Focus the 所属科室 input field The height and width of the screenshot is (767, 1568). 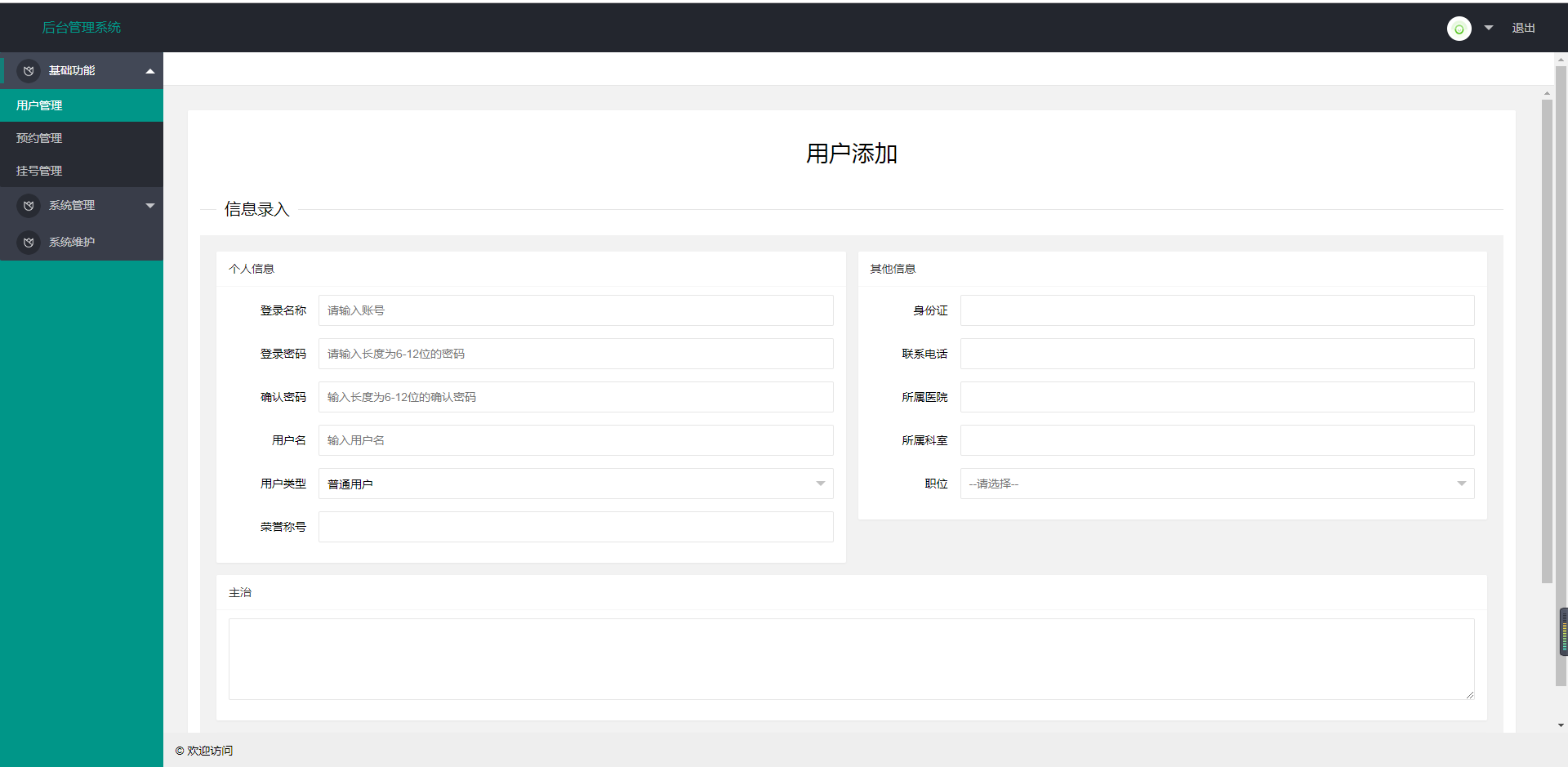click(x=1217, y=440)
